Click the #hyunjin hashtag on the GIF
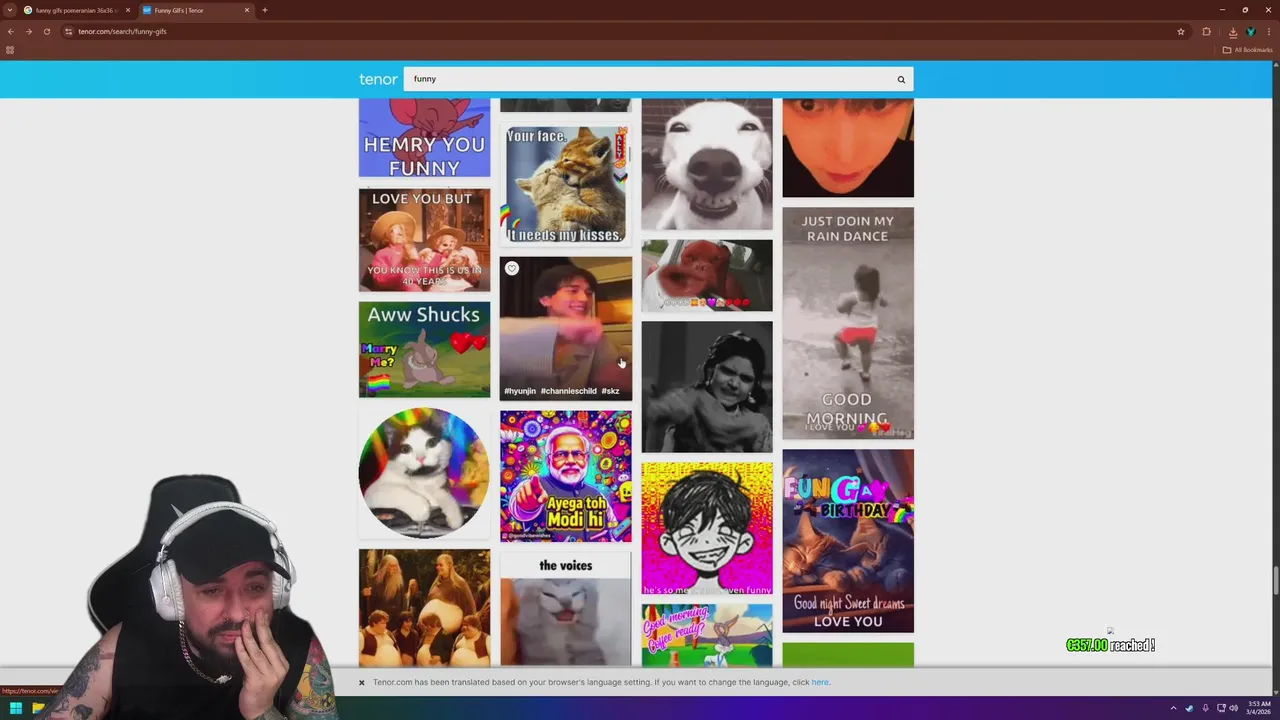This screenshot has width=1280, height=720. 520,391
